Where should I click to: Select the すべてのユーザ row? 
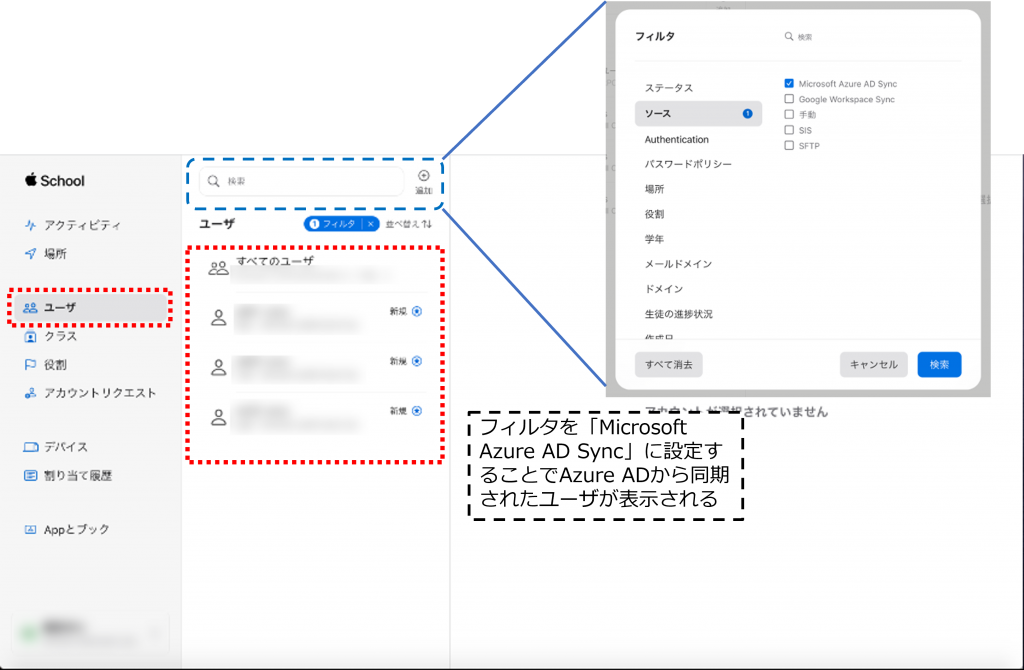pyautogui.click(x=317, y=268)
